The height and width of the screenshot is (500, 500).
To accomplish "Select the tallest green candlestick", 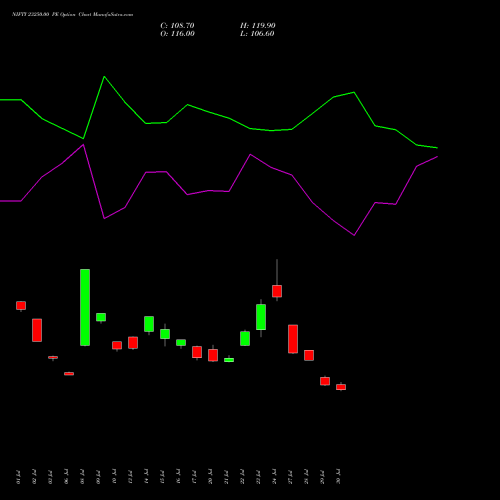I will pyautogui.click(x=85, y=307).
